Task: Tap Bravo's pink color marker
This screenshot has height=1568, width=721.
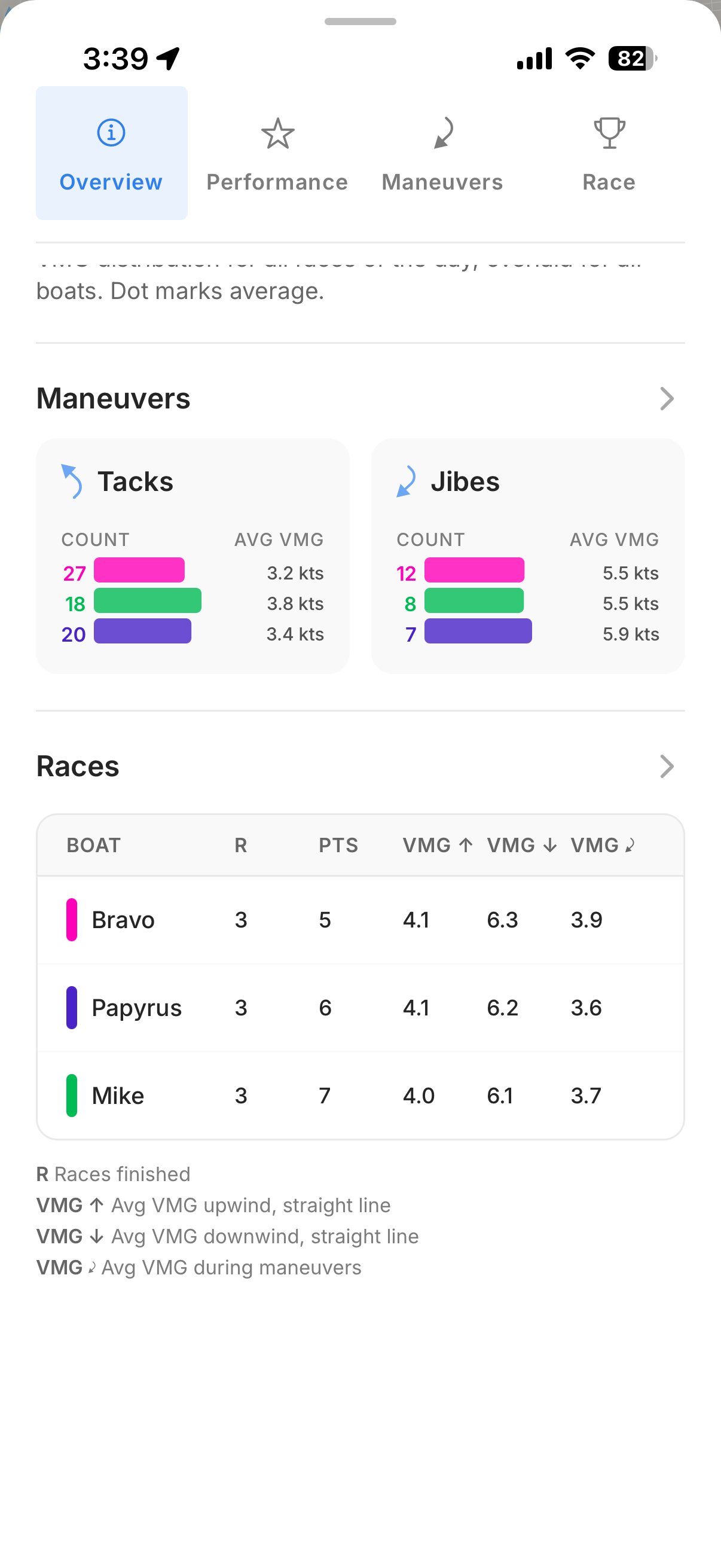Action: pos(72,920)
